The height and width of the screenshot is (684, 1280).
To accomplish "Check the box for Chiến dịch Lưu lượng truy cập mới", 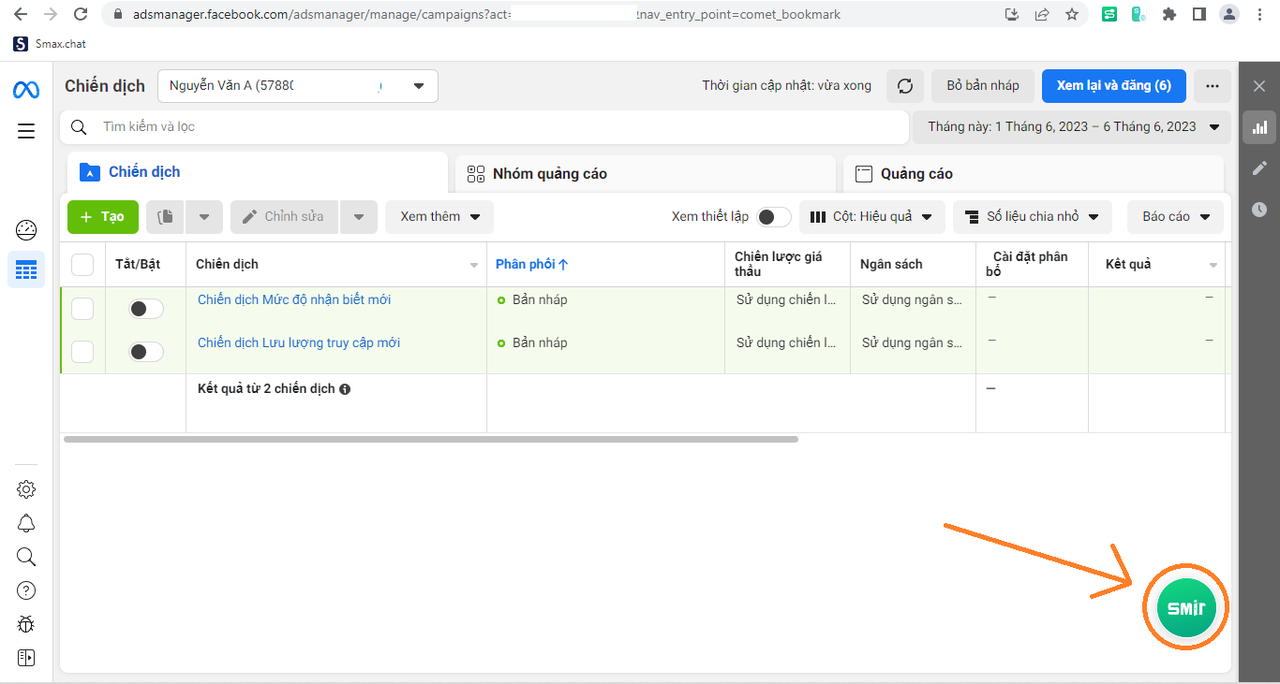I will click(x=82, y=352).
